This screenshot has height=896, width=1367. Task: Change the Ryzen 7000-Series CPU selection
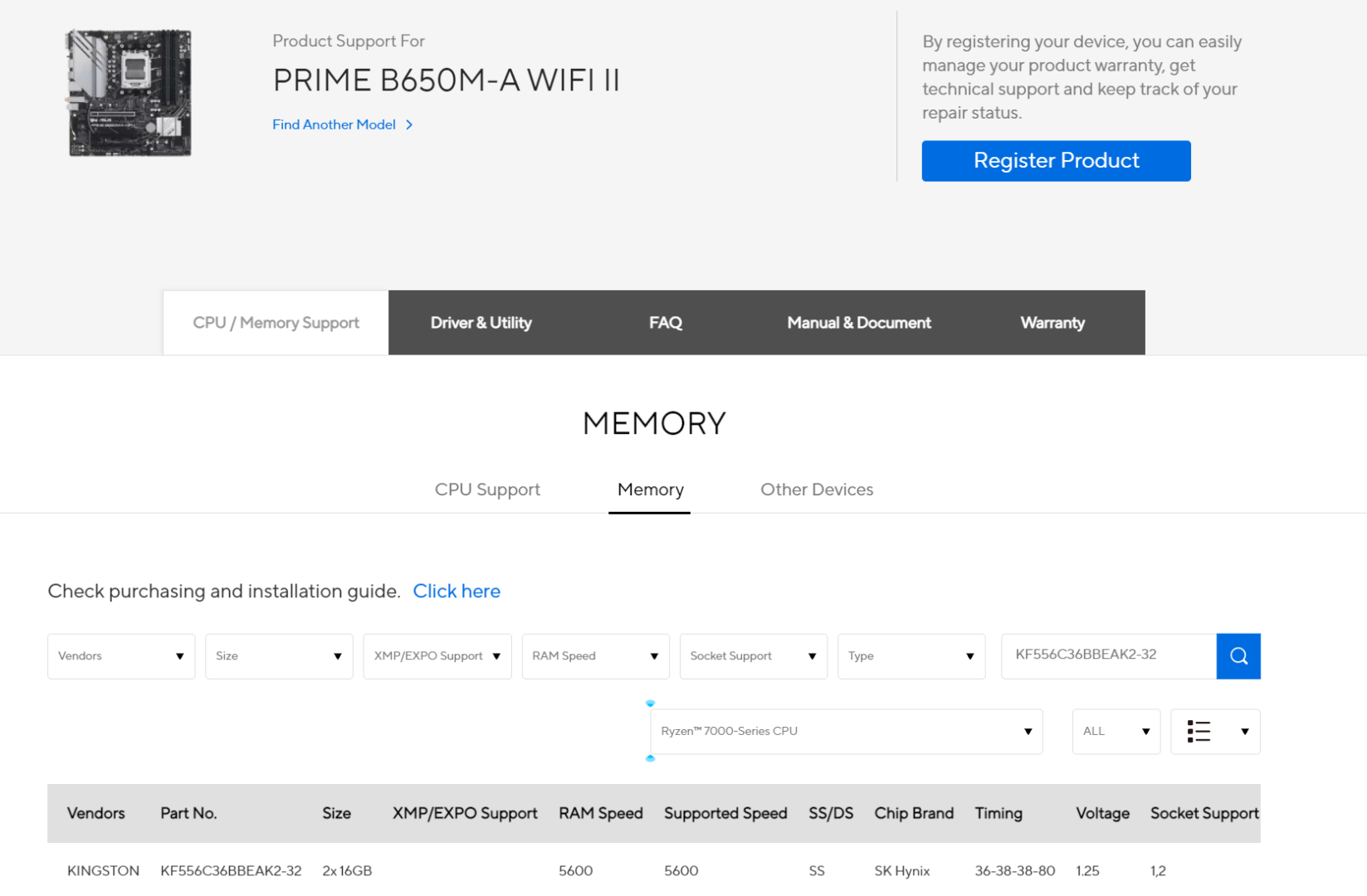point(847,732)
